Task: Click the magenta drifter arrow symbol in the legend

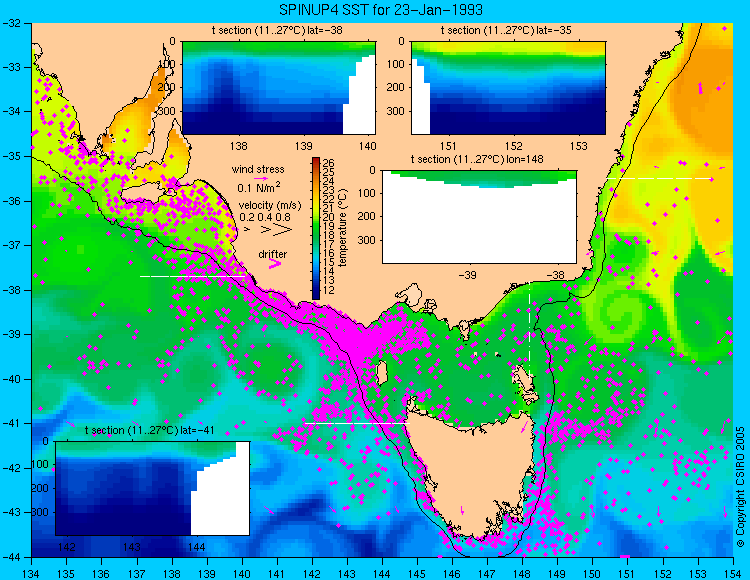Action: pyautogui.click(x=275, y=264)
